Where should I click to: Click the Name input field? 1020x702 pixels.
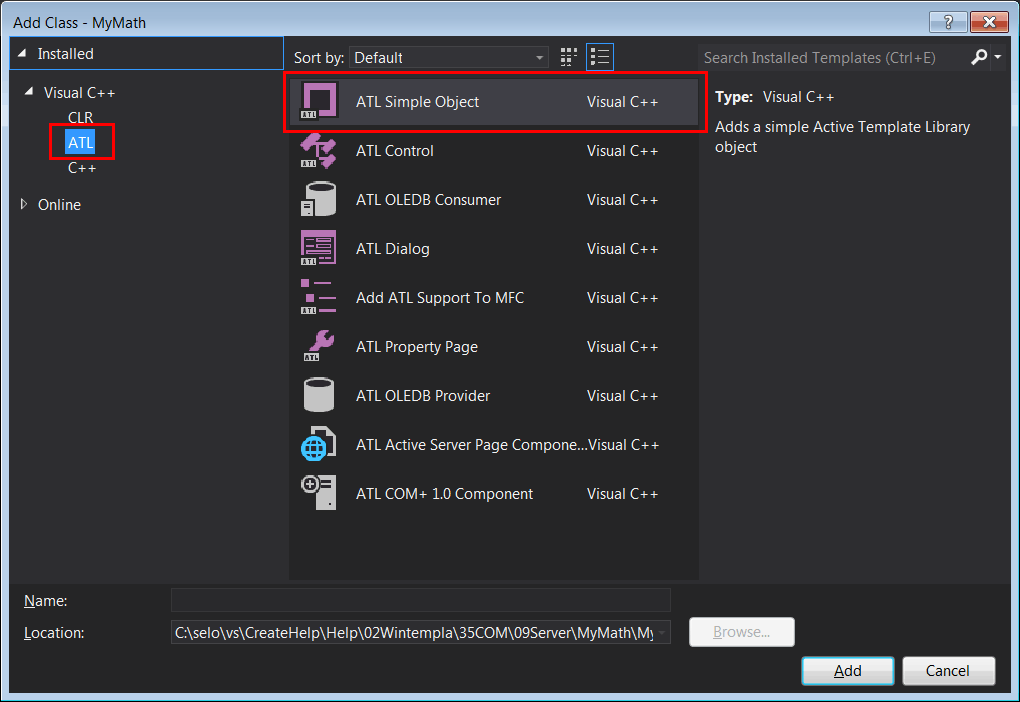pyautogui.click(x=420, y=600)
